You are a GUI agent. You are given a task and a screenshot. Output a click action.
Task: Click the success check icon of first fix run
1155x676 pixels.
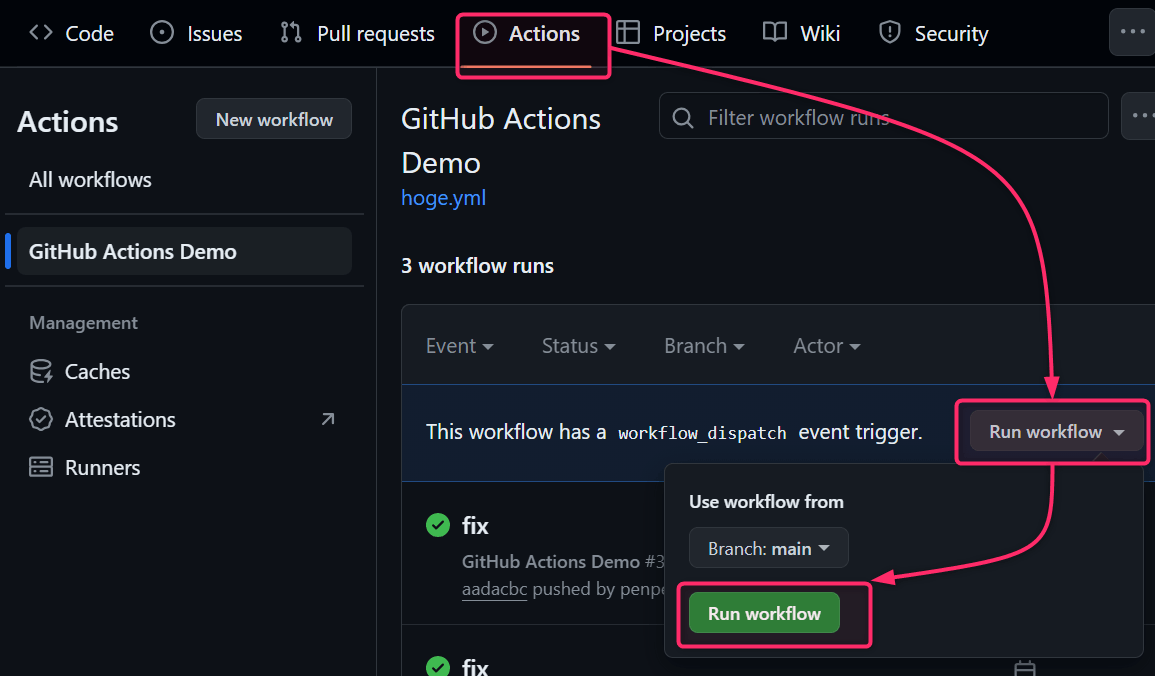click(438, 526)
